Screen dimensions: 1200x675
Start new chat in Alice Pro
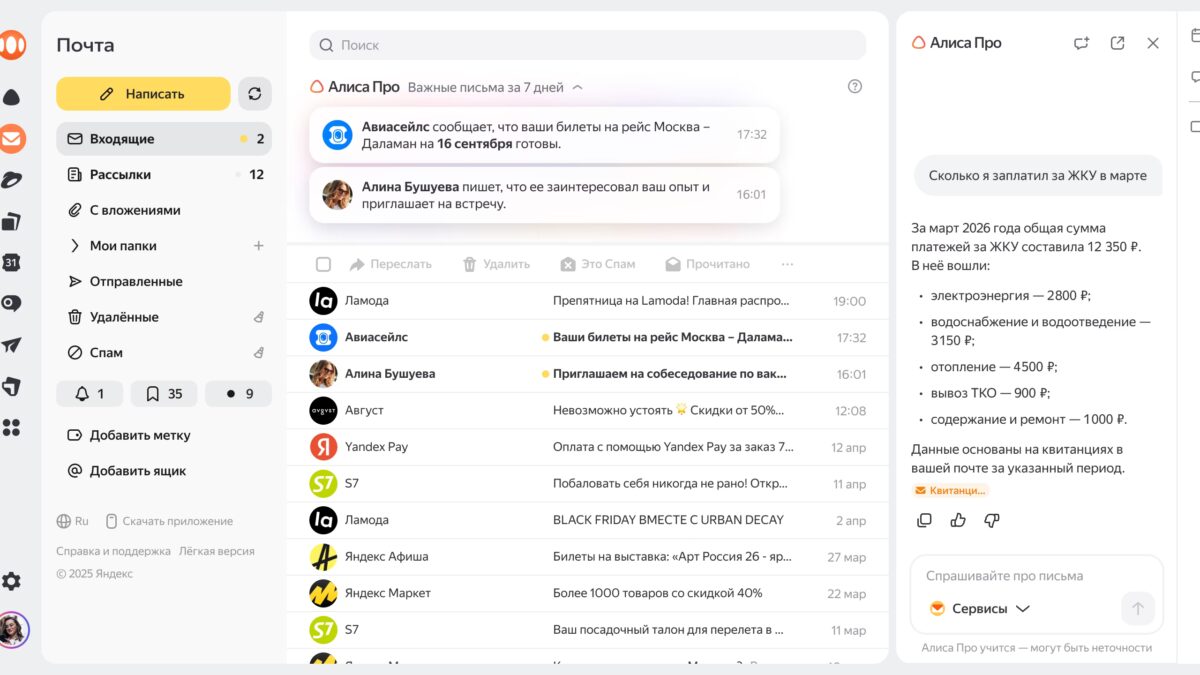pos(1081,43)
